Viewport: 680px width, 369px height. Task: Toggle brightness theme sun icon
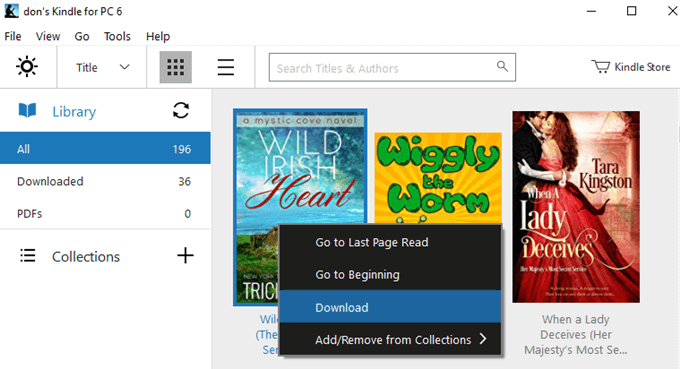pos(27,67)
